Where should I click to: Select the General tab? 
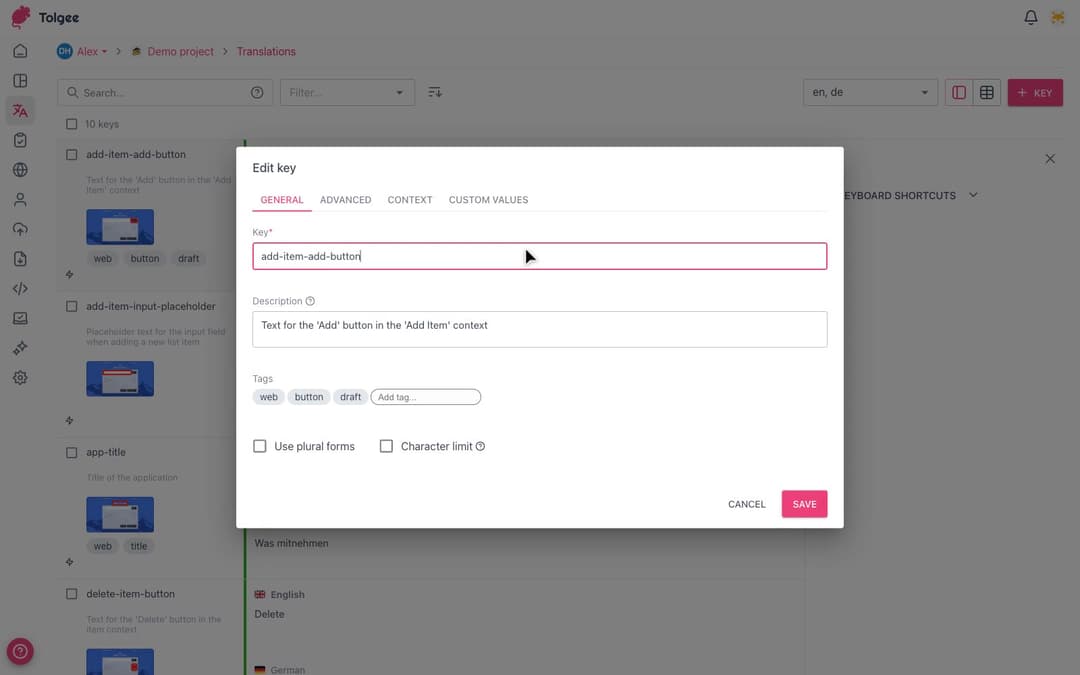(282, 200)
